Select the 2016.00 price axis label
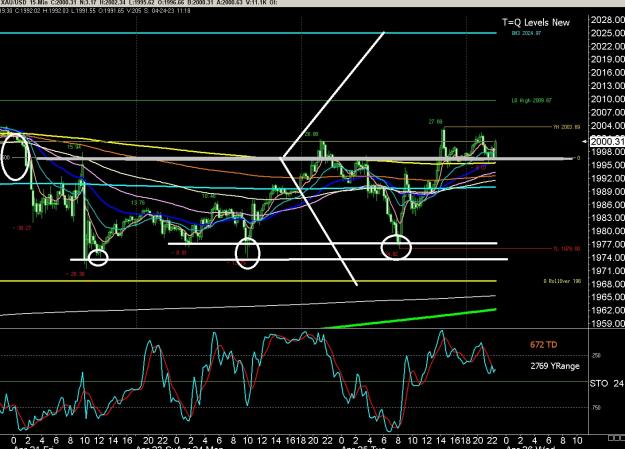 click(x=607, y=73)
